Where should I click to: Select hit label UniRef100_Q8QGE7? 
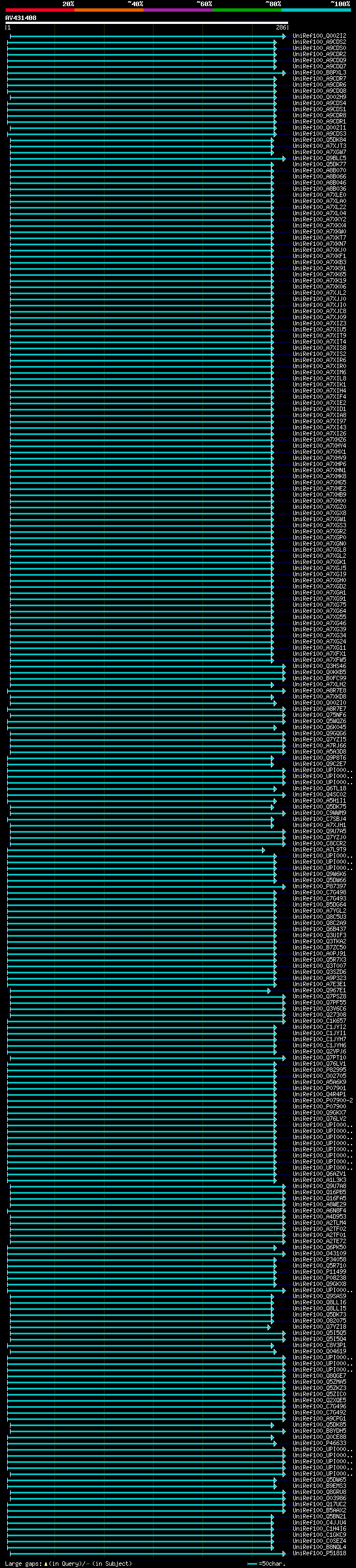pyautogui.click(x=319, y=1376)
